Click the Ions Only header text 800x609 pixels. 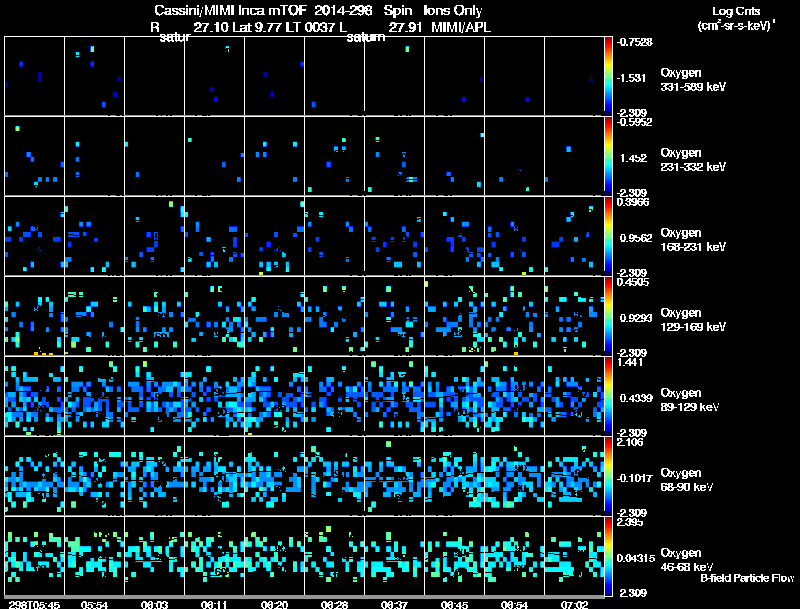coord(453,10)
